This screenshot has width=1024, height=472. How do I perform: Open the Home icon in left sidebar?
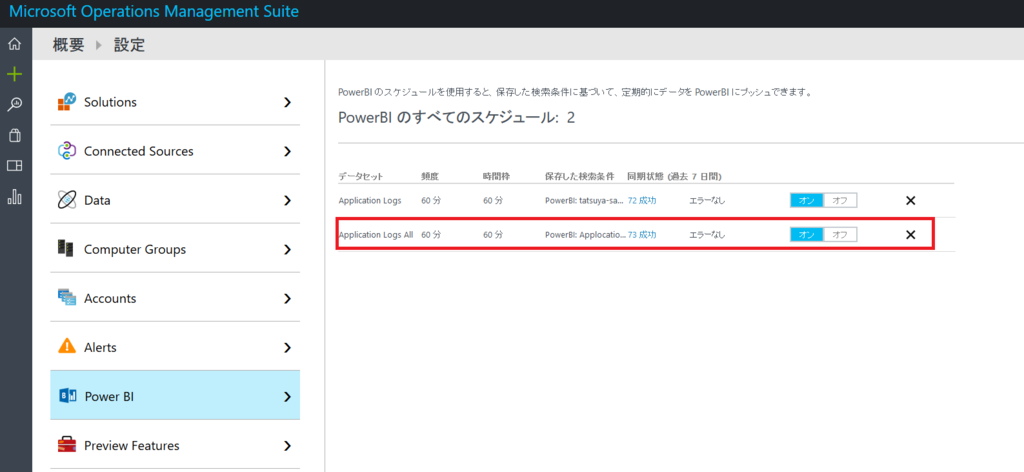point(14,44)
